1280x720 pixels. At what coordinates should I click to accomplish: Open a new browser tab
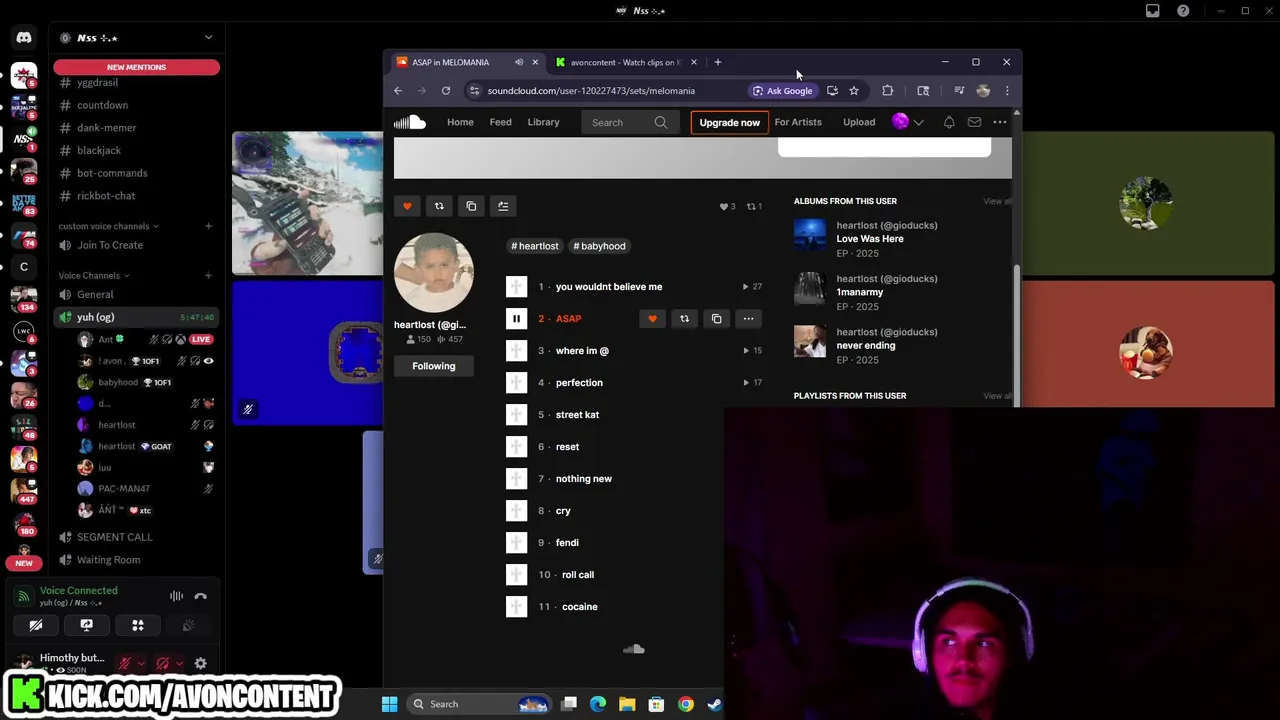[x=717, y=62]
